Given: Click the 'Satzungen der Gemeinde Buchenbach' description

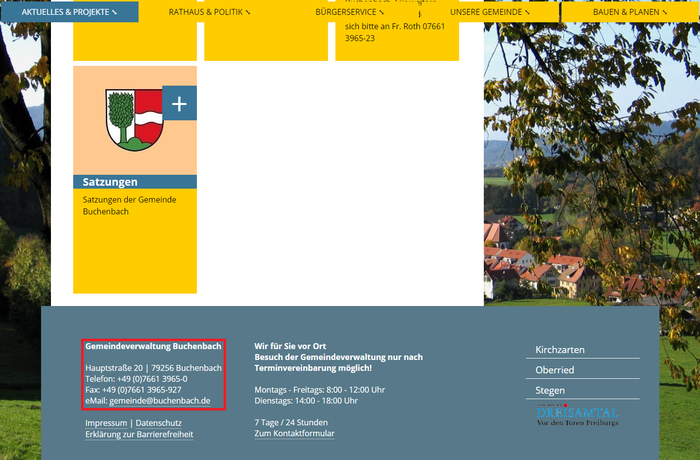Looking at the screenshot, I should [x=129, y=206].
